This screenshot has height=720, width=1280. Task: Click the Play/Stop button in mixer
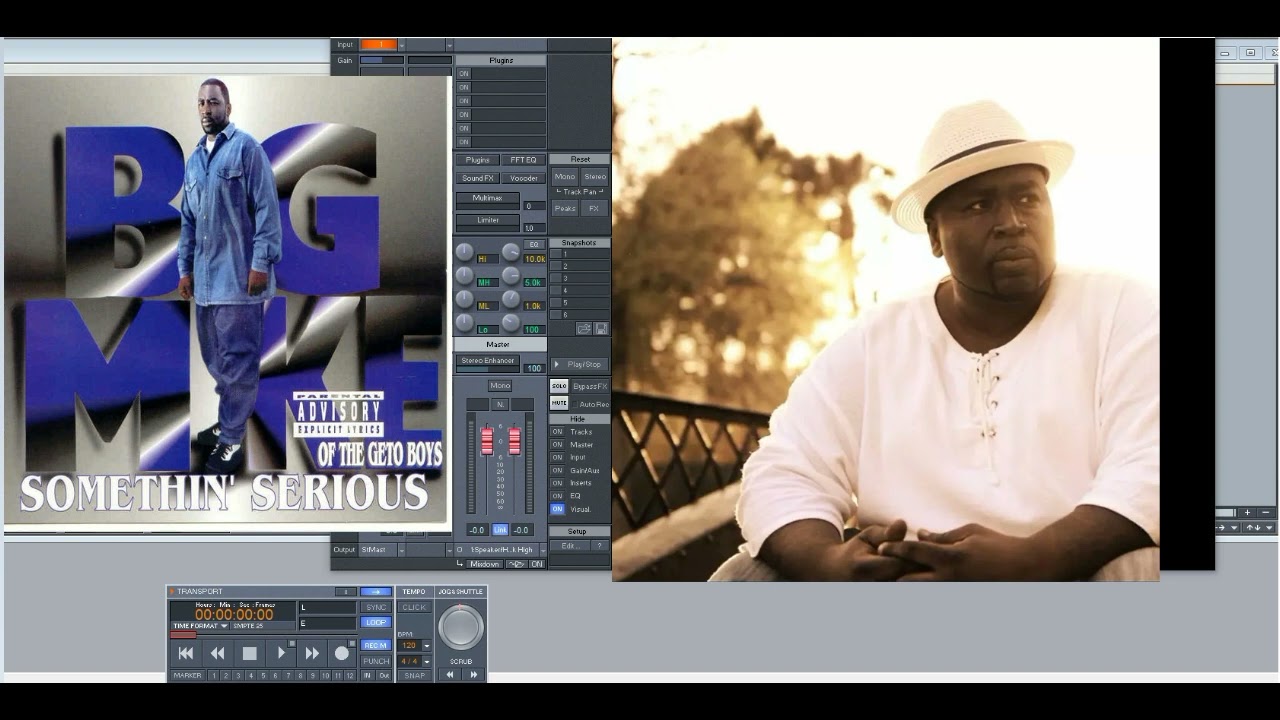[x=579, y=365]
